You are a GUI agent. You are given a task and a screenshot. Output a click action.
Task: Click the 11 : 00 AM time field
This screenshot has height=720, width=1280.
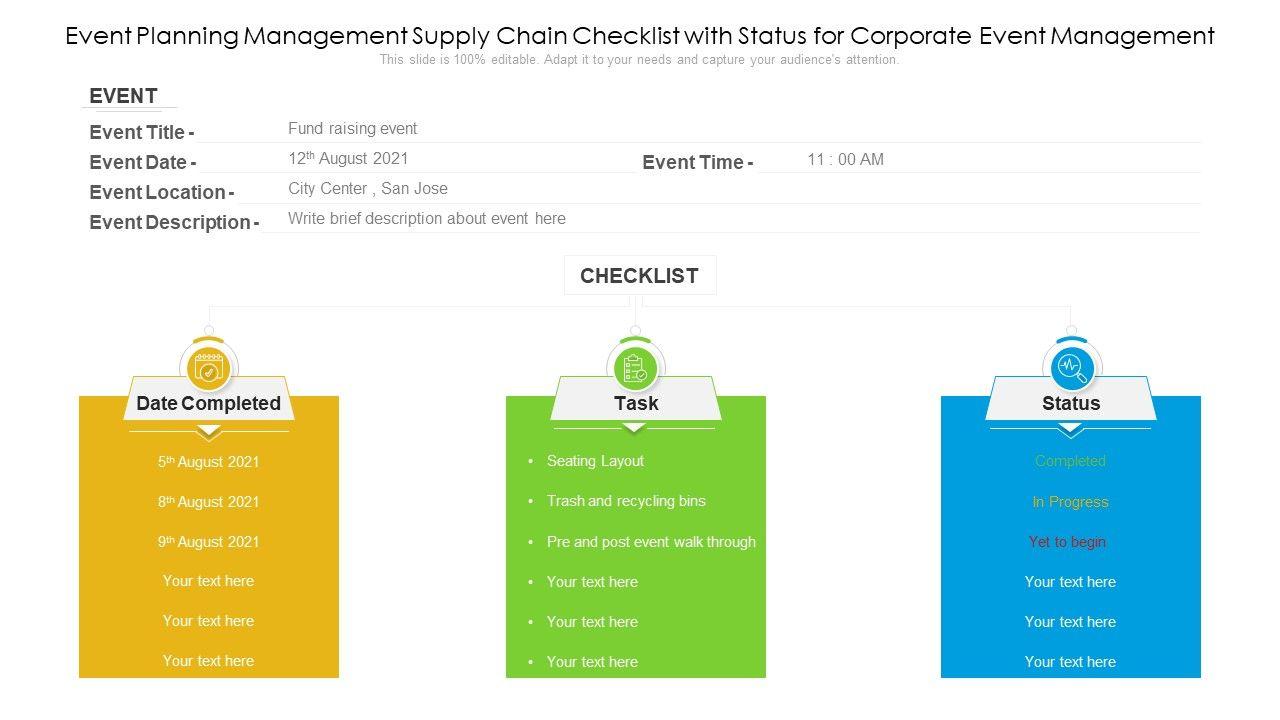pyautogui.click(x=846, y=160)
